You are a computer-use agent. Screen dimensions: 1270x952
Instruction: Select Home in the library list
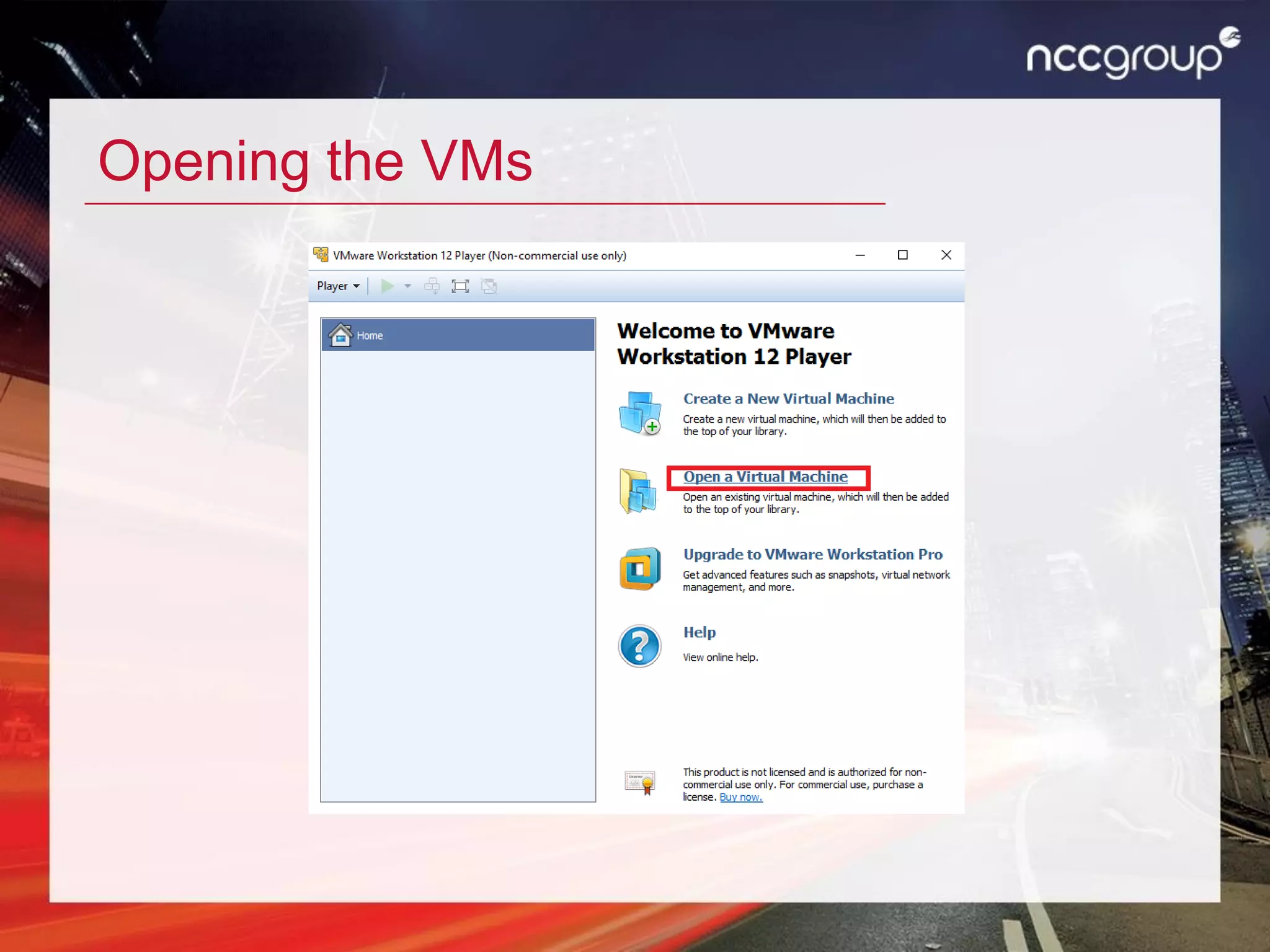point(458,335)
